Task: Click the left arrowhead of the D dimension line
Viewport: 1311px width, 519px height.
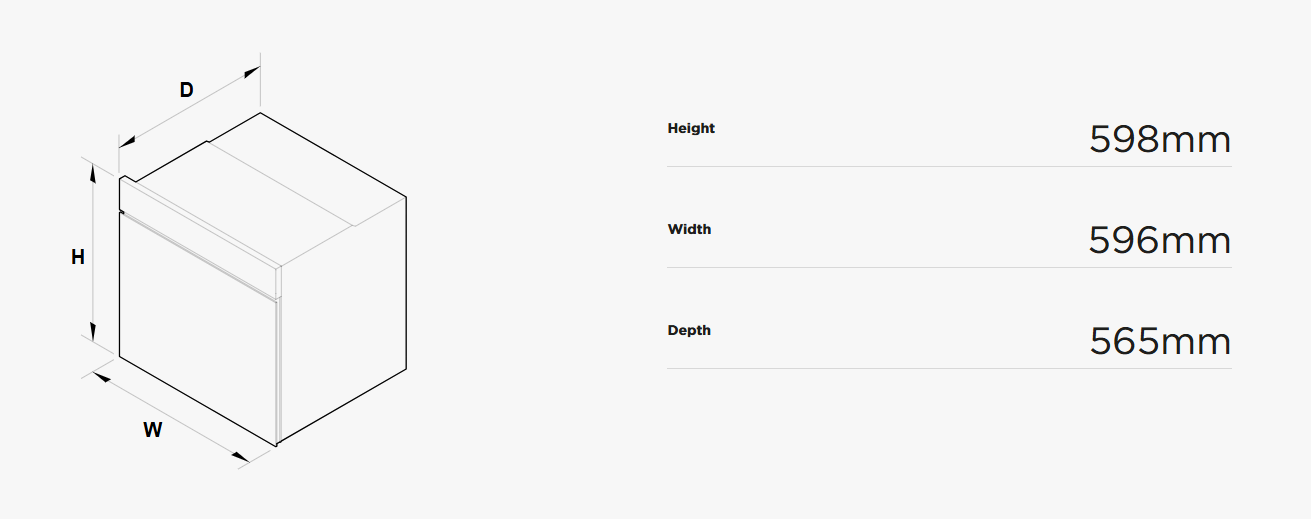Action: coord(128,141)
